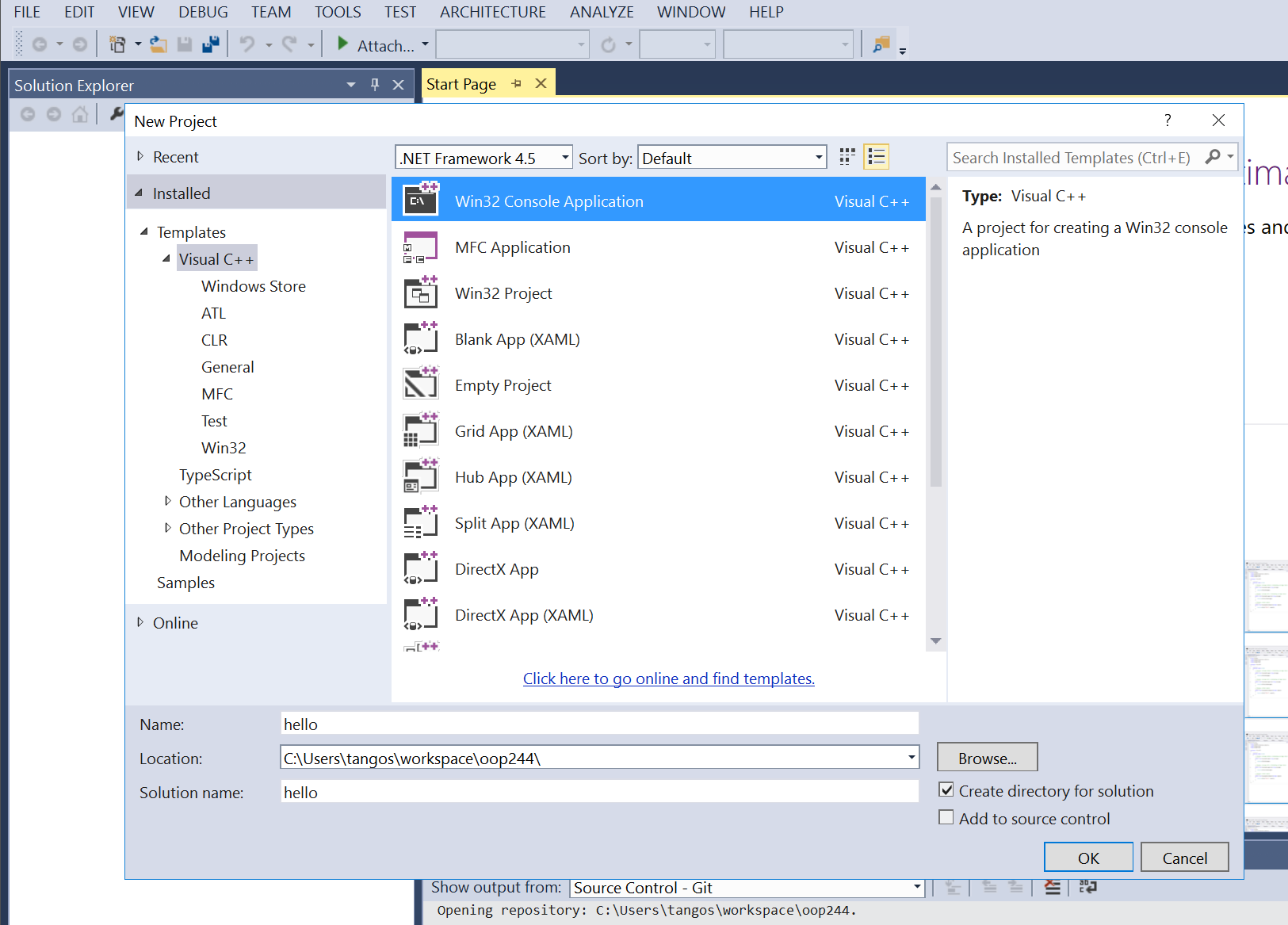The image size is (1288, 925).
Task: Switch templates to medium icons list view
Action: (876, 157)
